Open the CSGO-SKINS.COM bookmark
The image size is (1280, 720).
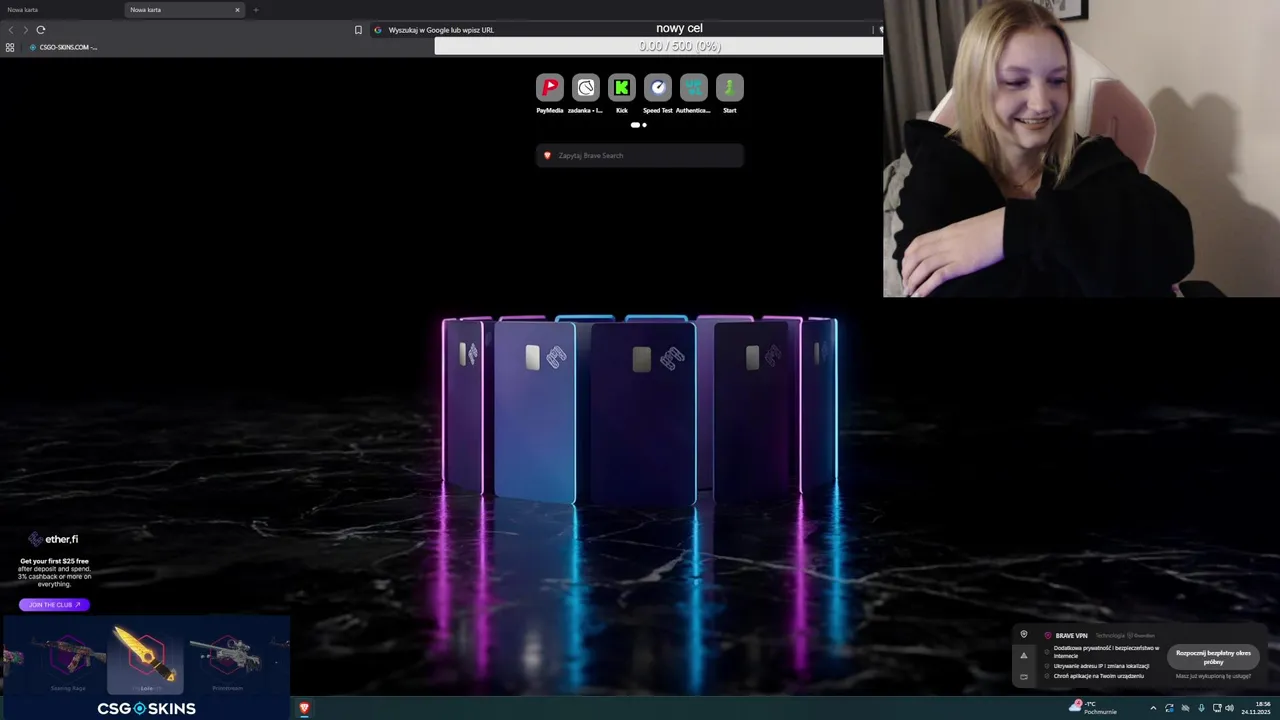pos(63,47)
